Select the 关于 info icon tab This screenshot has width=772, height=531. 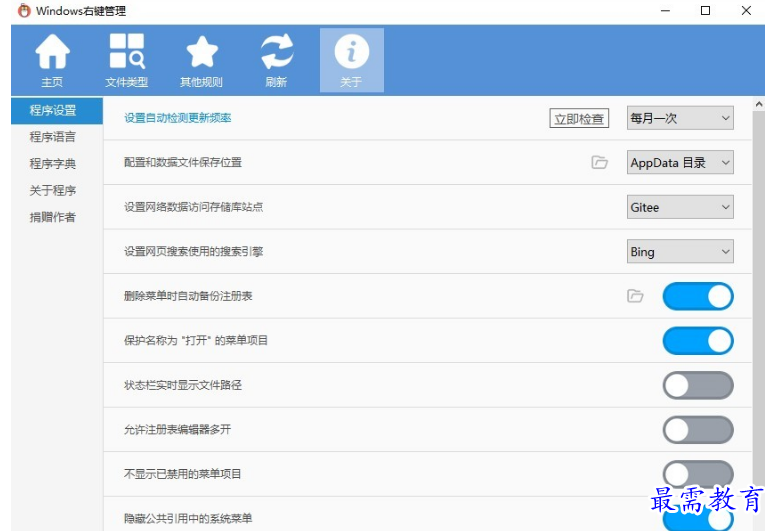coord(352,60)
